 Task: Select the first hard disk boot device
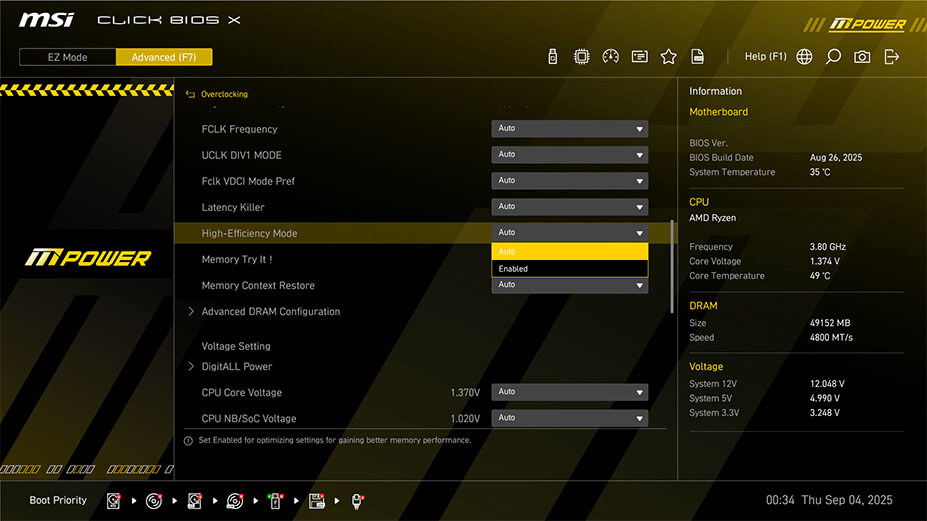[114, 501]
